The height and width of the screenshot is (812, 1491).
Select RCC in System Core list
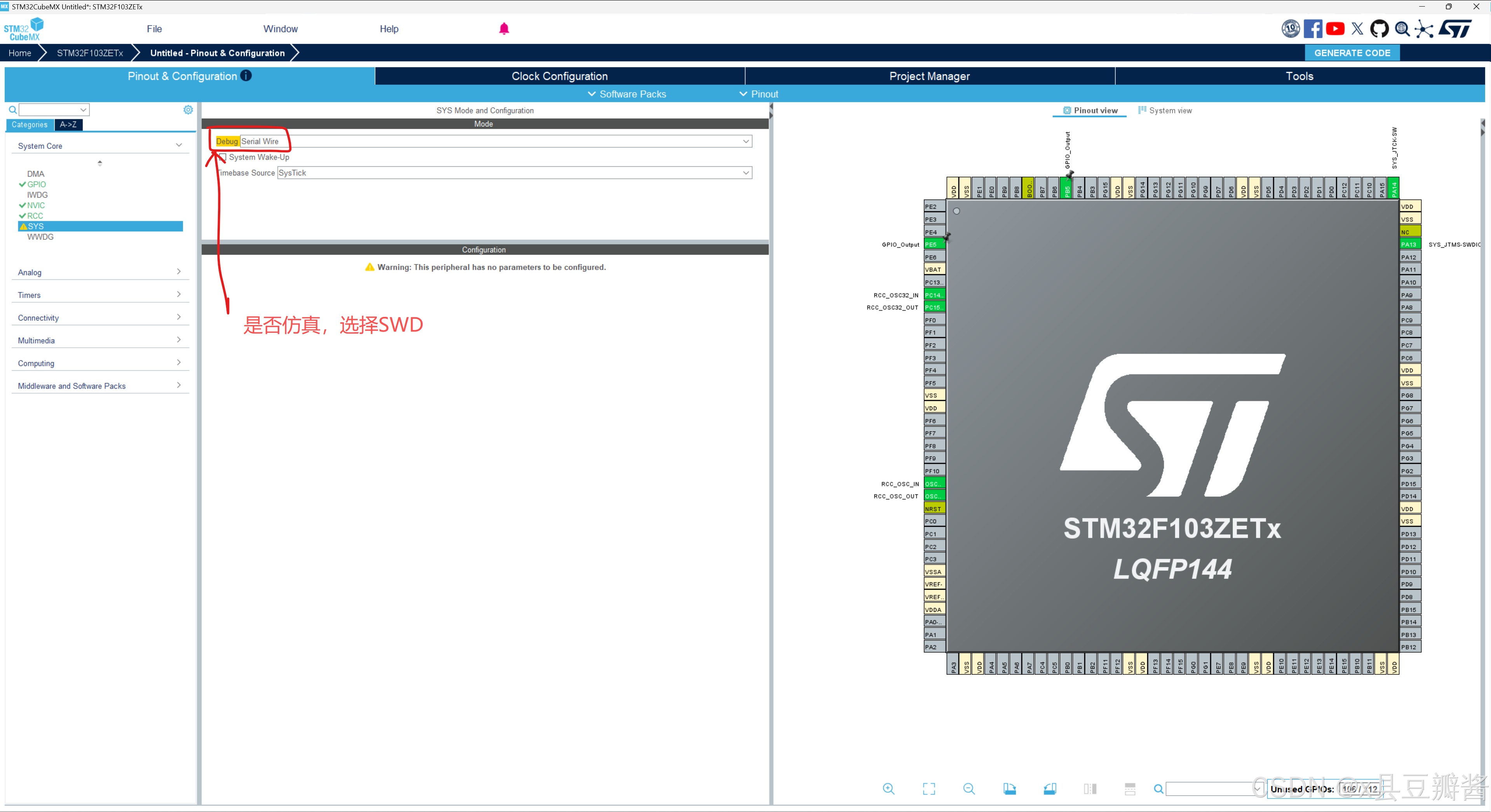coord(35,216)
